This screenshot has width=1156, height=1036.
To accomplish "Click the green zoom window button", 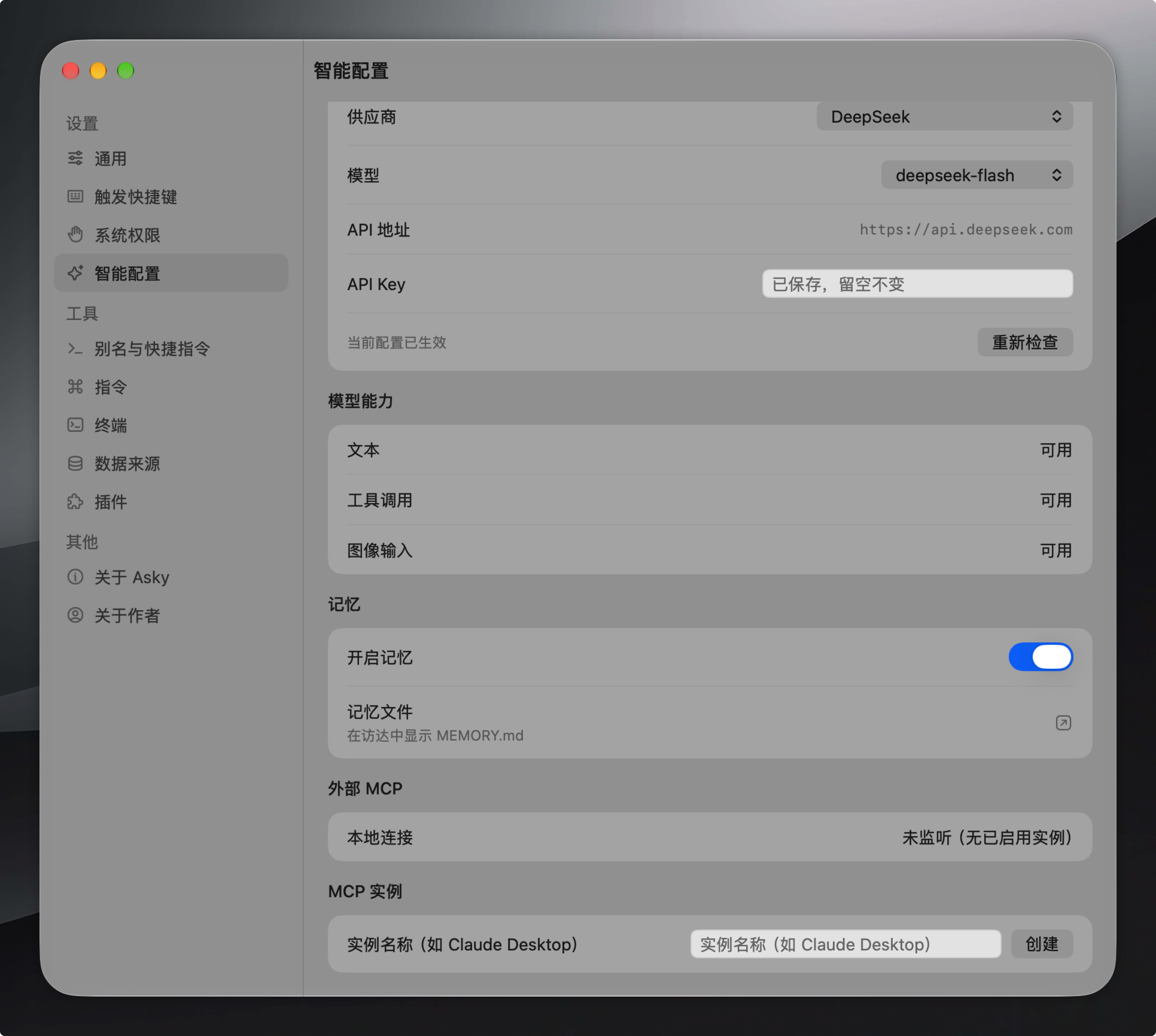I will [126, 71].
